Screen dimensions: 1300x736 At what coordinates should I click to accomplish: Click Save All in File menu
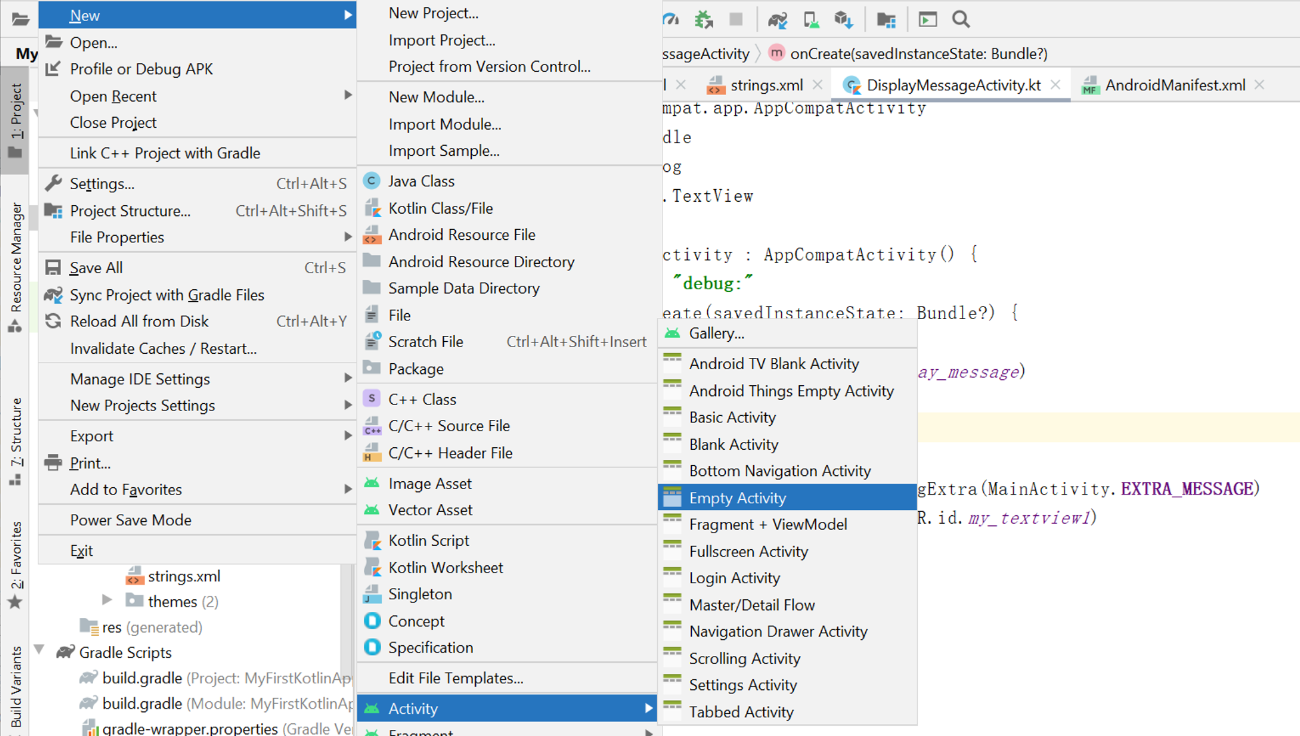coord(197,267)
